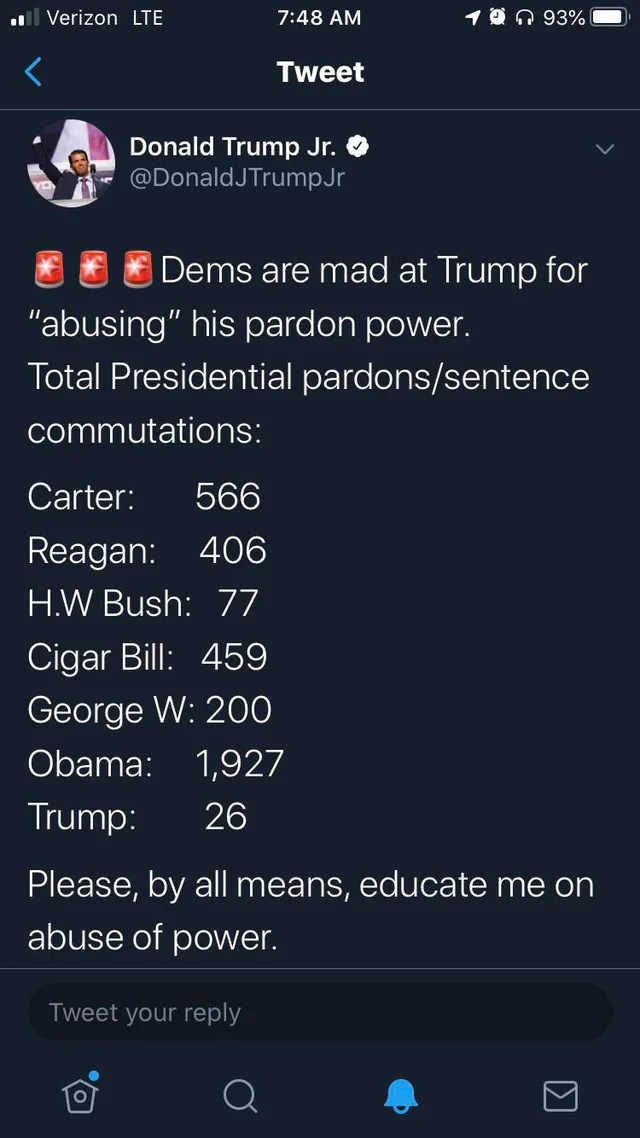The width and height of the screenshot is (640, 1138).
Task: Open the Messages envelope tab
Action: click(560, 1095)
